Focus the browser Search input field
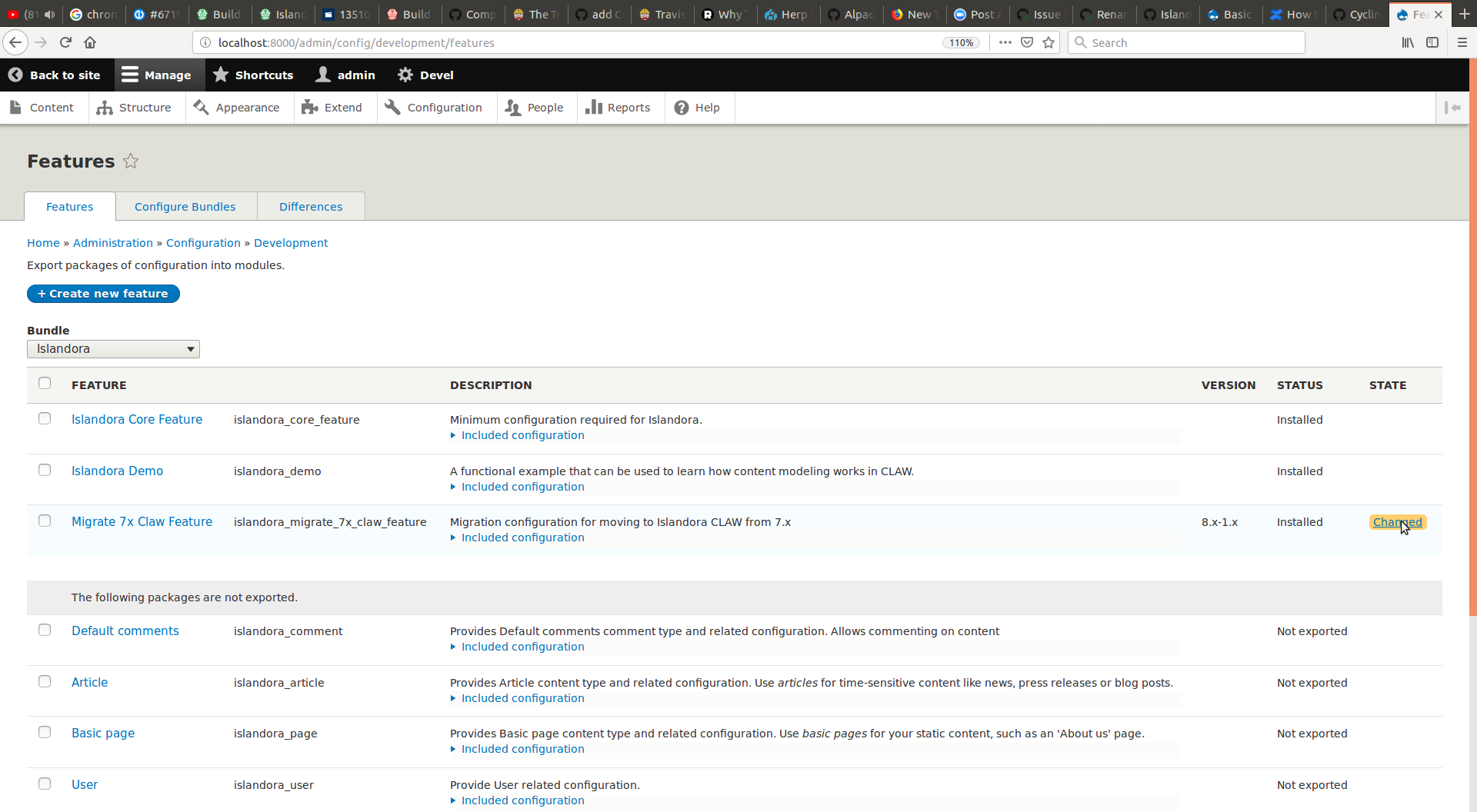 point(1186,42)
